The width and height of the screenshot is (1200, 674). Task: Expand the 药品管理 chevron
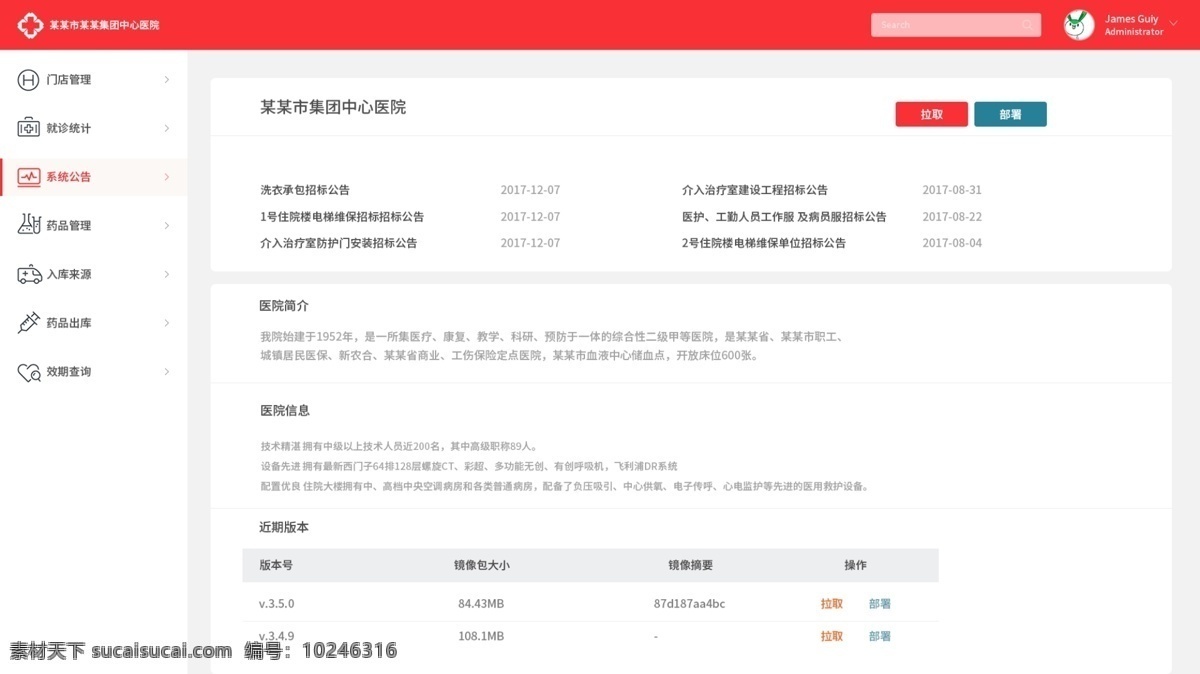point(167,225)
